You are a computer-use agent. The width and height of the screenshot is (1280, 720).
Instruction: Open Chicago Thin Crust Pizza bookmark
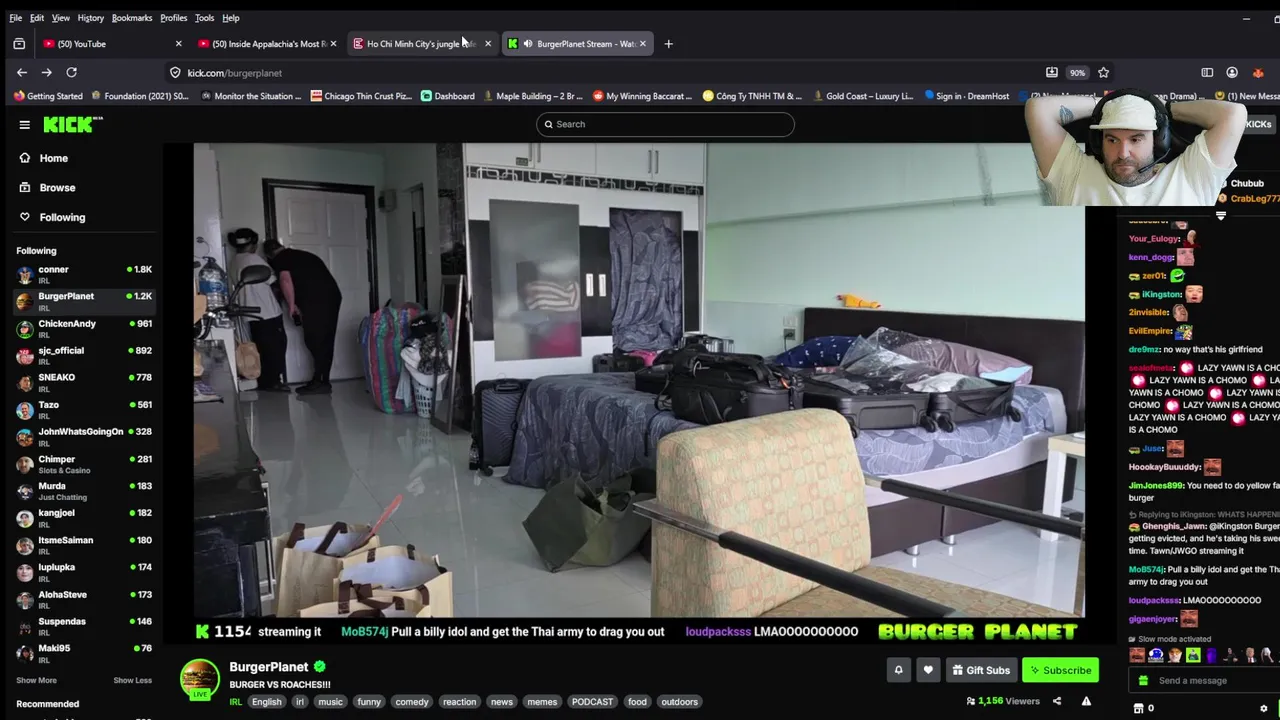(361, 96)
